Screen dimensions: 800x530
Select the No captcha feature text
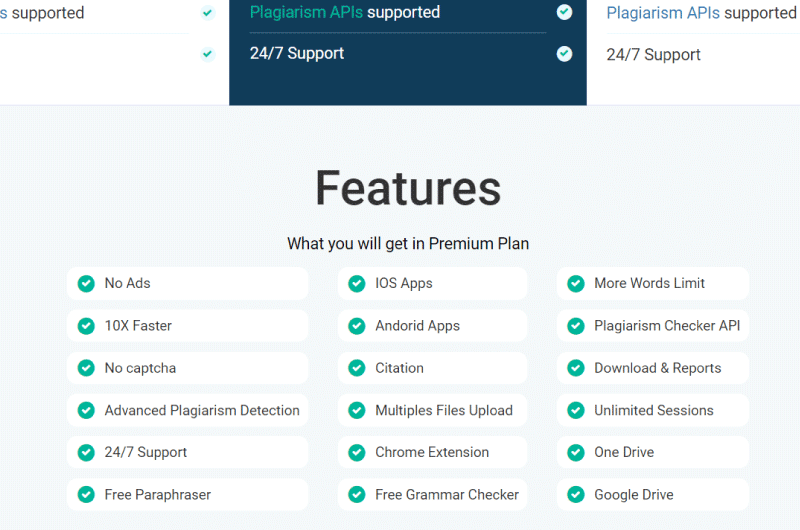point(140,368)
